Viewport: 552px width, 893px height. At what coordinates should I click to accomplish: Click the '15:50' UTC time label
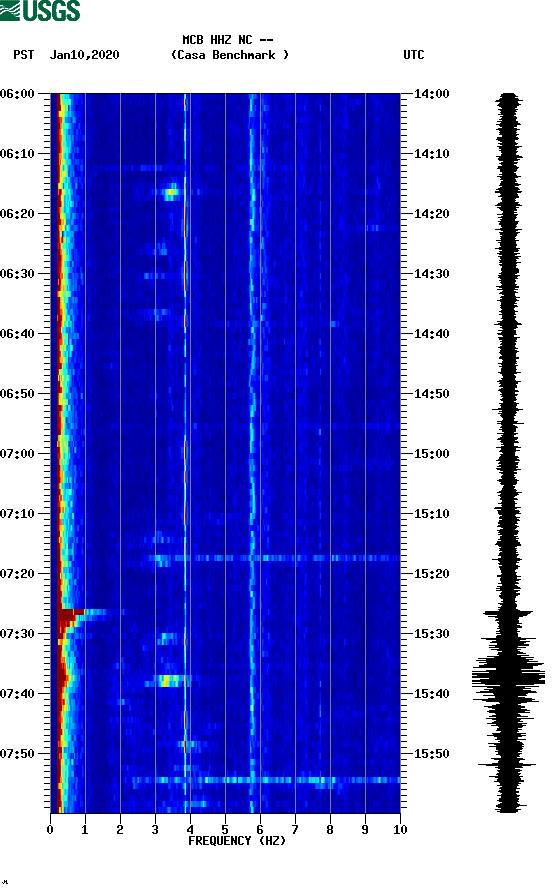pos(431,753)
